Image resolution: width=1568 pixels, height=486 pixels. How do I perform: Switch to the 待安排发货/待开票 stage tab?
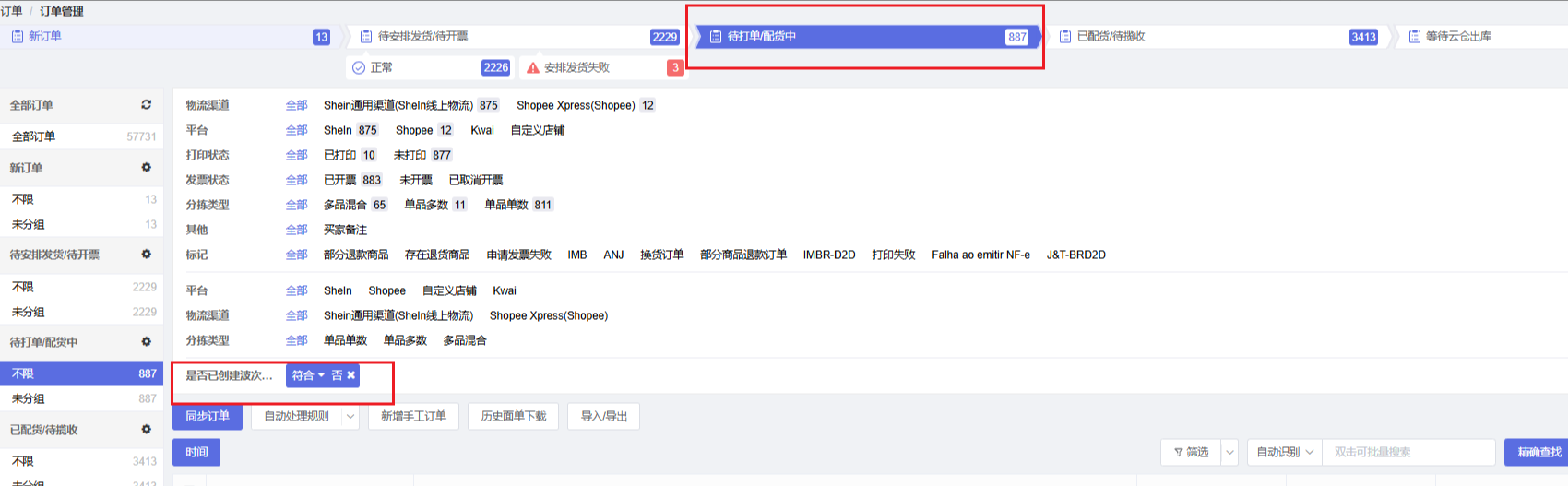click(x=519, y=37)
